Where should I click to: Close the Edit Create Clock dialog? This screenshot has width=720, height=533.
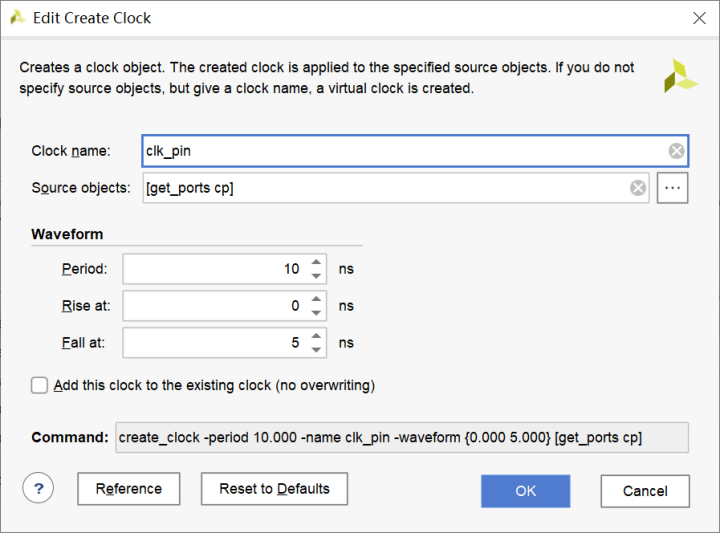point(699,18)
